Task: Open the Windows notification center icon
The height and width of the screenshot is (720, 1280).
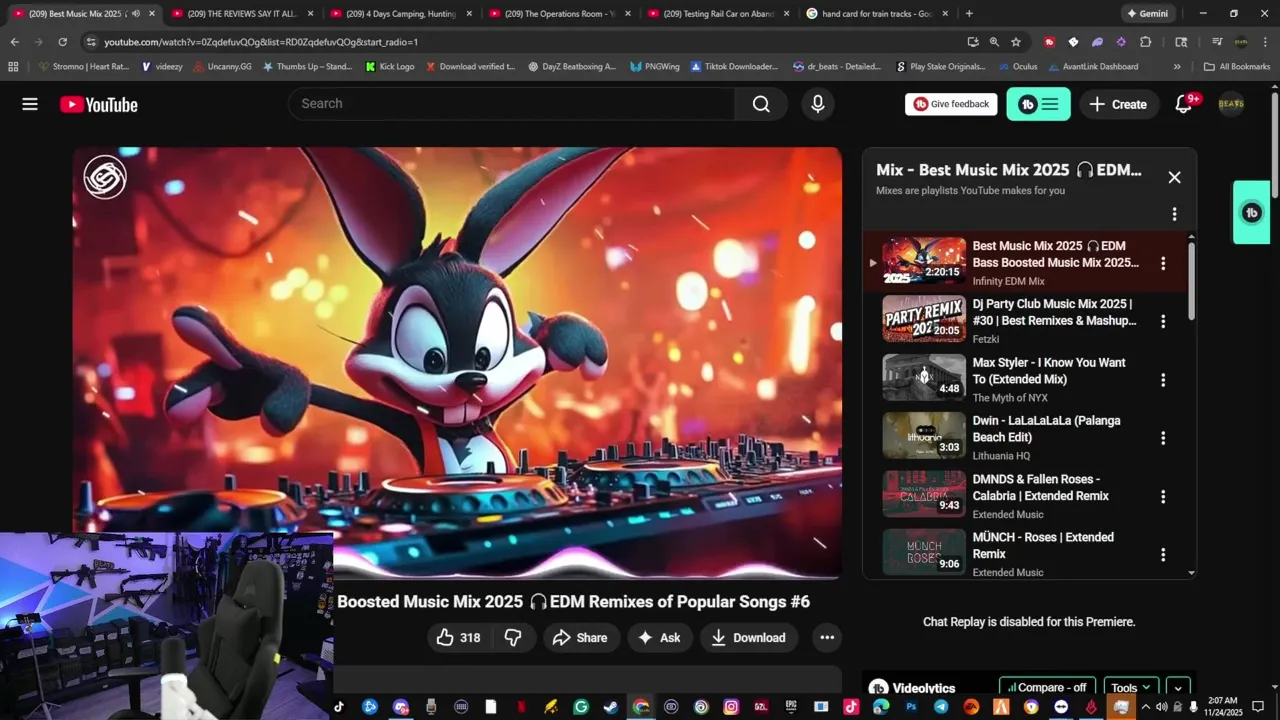Action: [1259, 707]
